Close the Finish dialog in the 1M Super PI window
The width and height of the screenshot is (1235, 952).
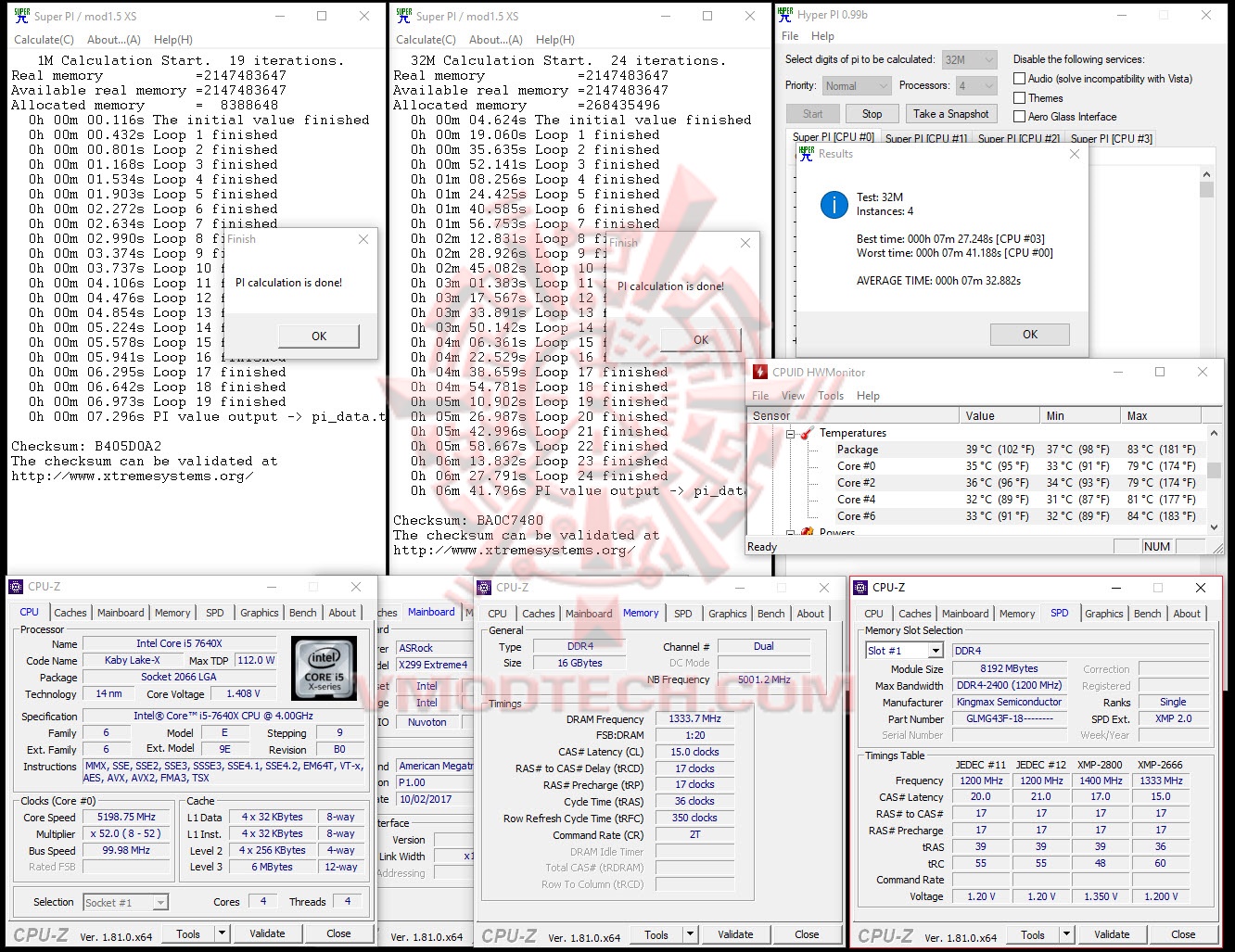[363, 239]
